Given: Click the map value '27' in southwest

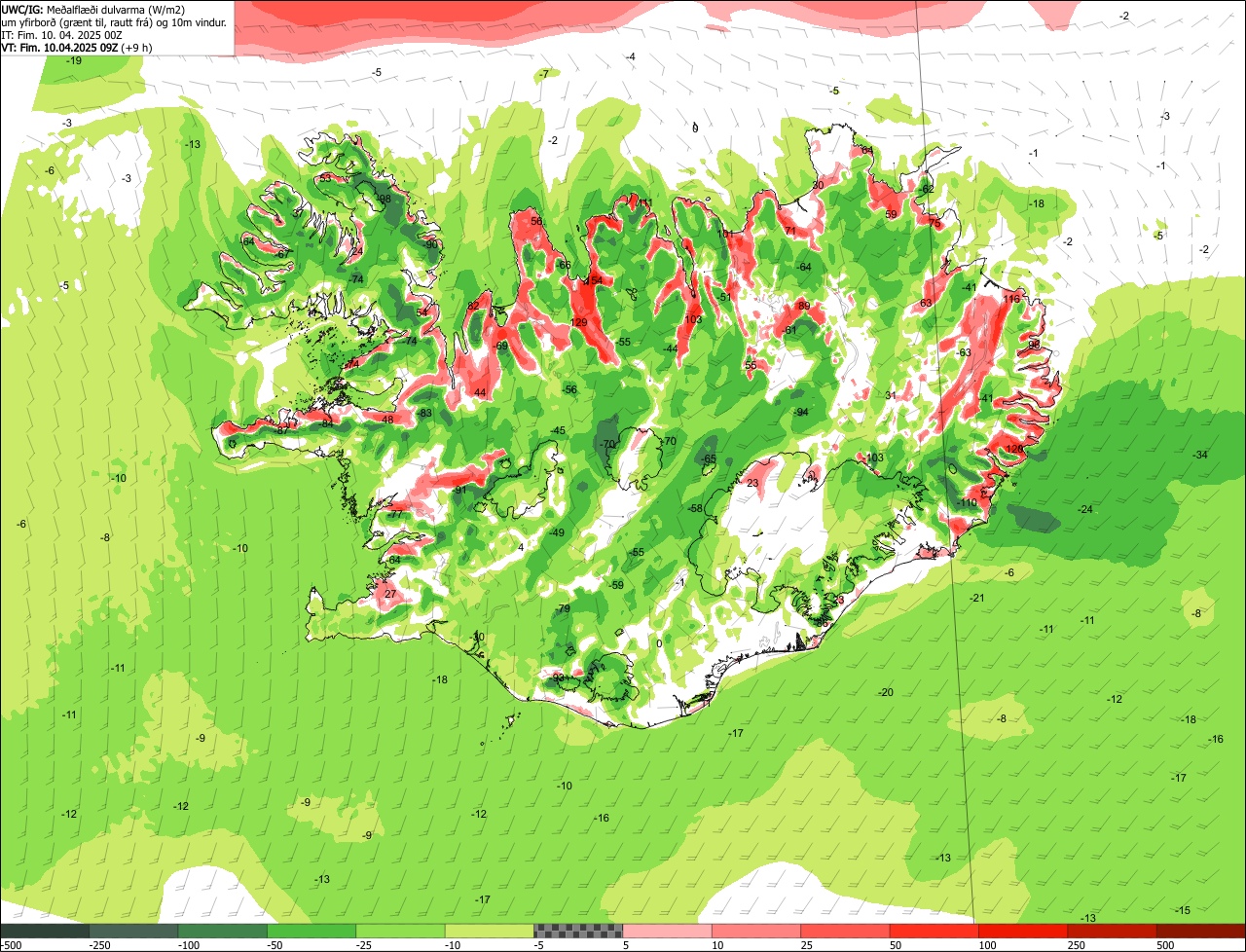Looking at the screenshot, I should coord(390,594).
